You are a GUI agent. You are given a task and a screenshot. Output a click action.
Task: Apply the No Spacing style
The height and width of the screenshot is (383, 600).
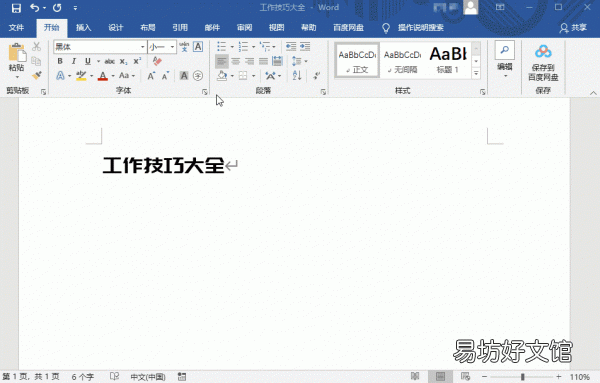tap(402, 60)
